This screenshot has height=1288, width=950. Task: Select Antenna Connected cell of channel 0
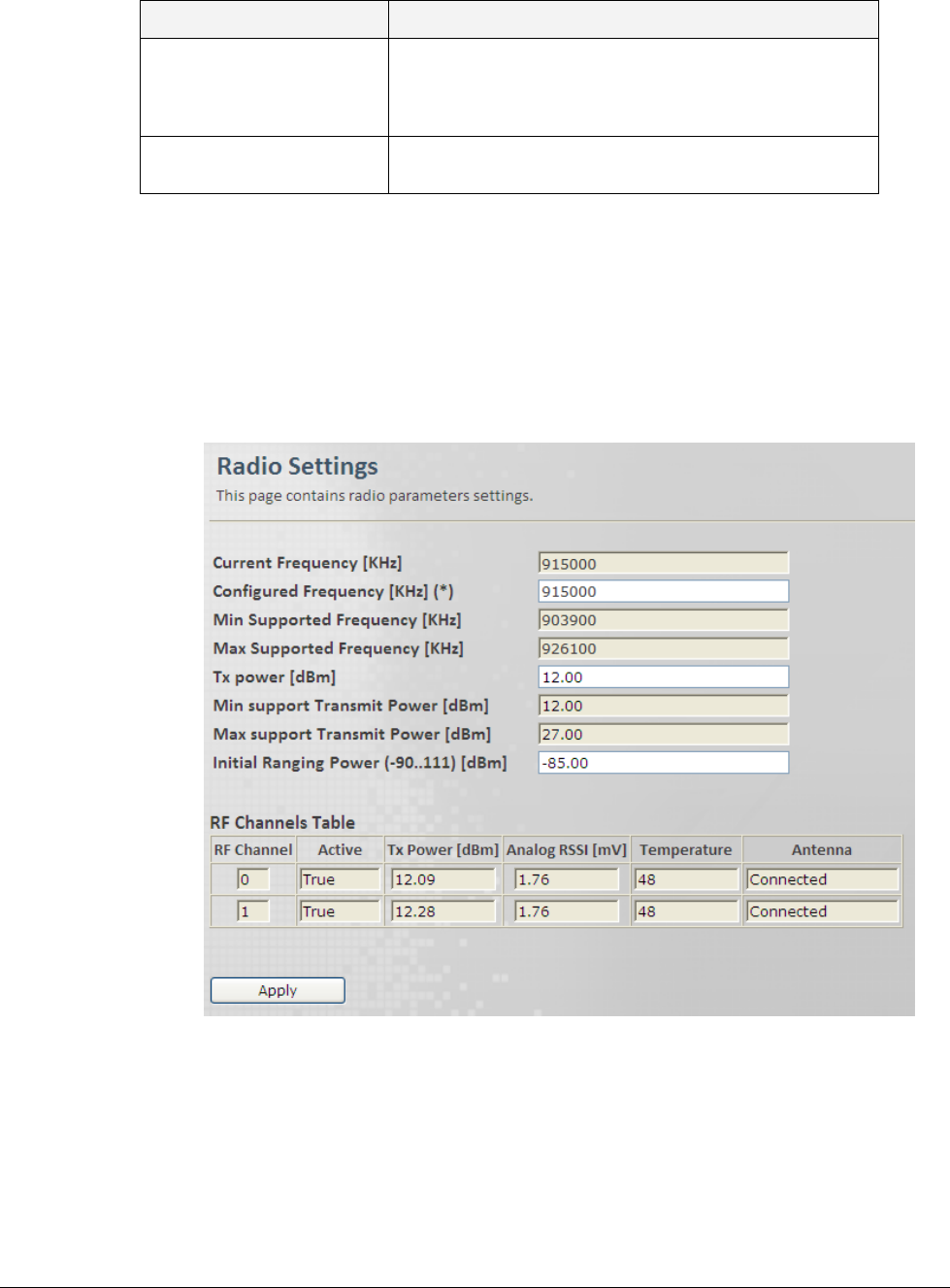tap(823, 879)
